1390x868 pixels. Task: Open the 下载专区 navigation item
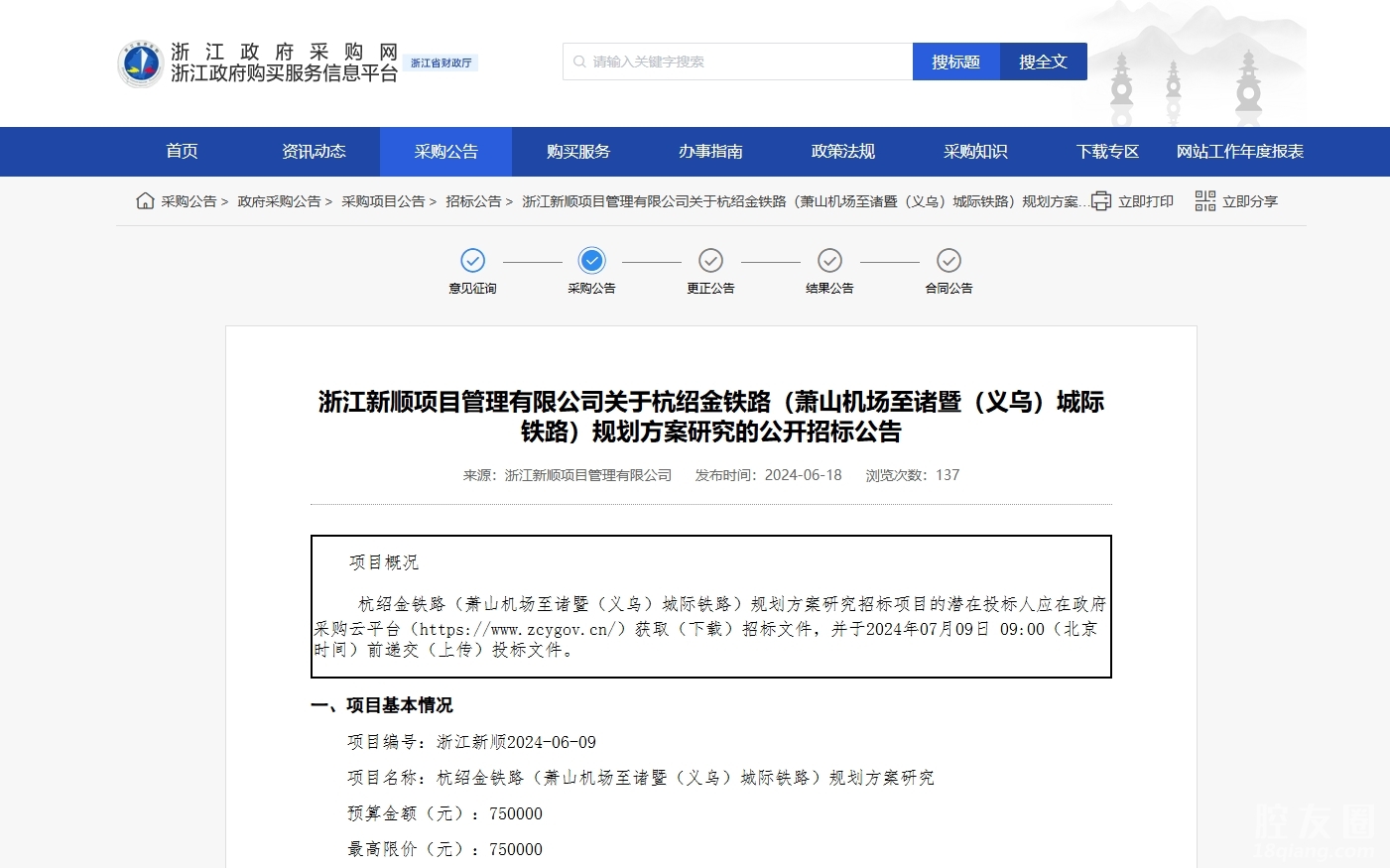point(1107,152)
